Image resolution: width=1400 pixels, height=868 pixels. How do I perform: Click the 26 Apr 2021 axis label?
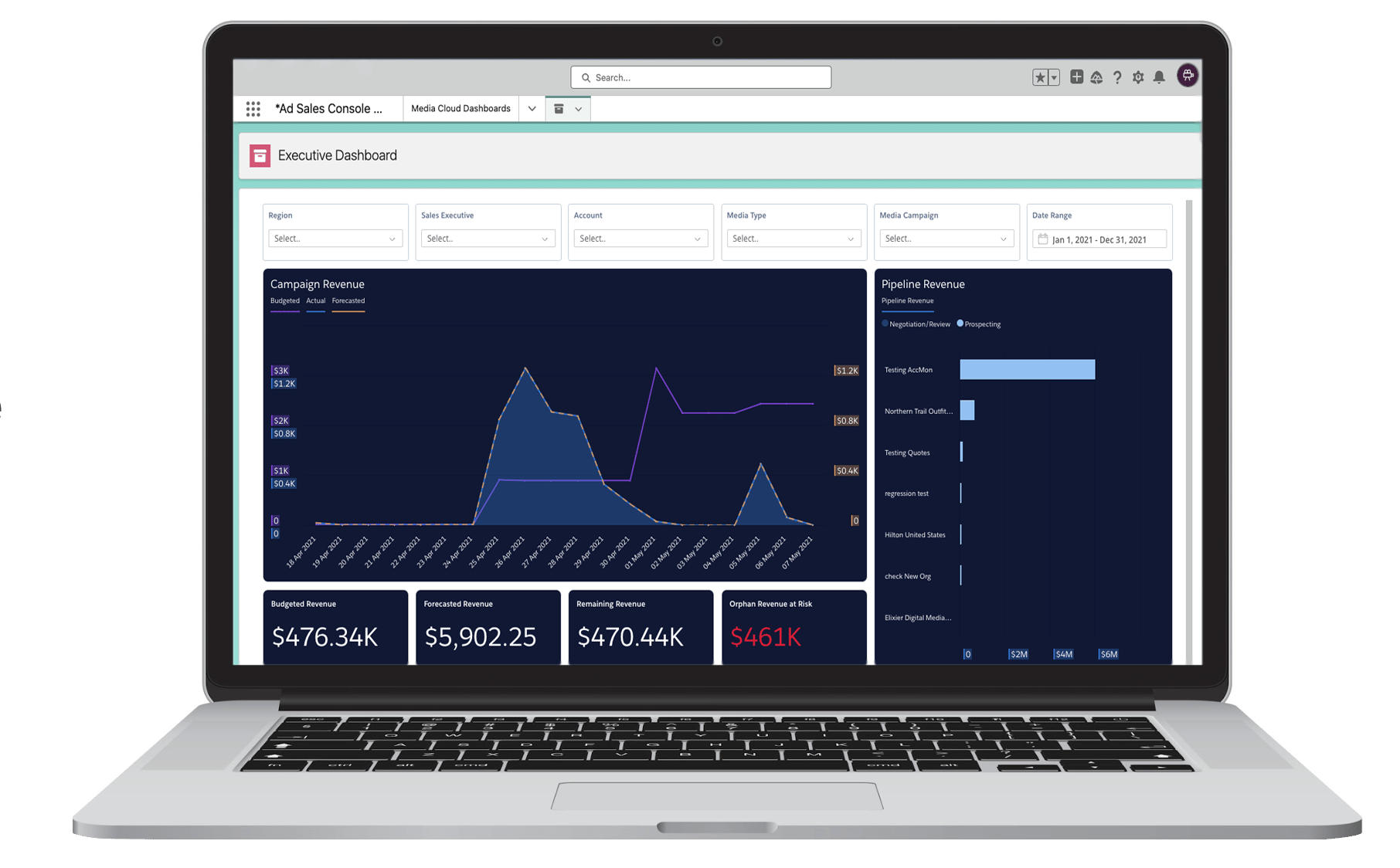coord(510,552)
